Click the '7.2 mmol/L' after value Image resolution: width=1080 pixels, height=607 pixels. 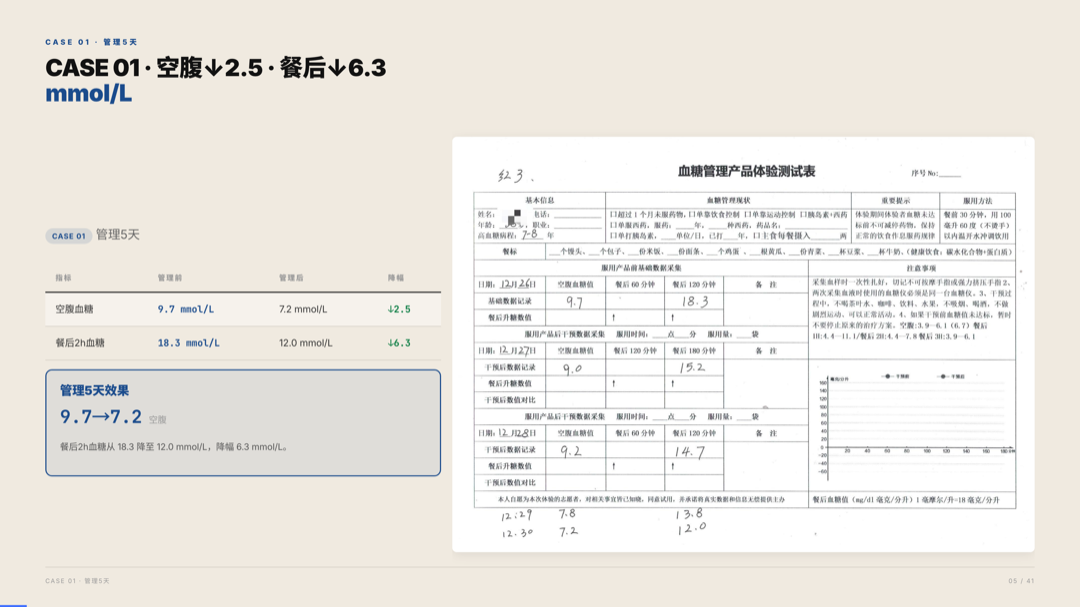click(x=303, y=309)
